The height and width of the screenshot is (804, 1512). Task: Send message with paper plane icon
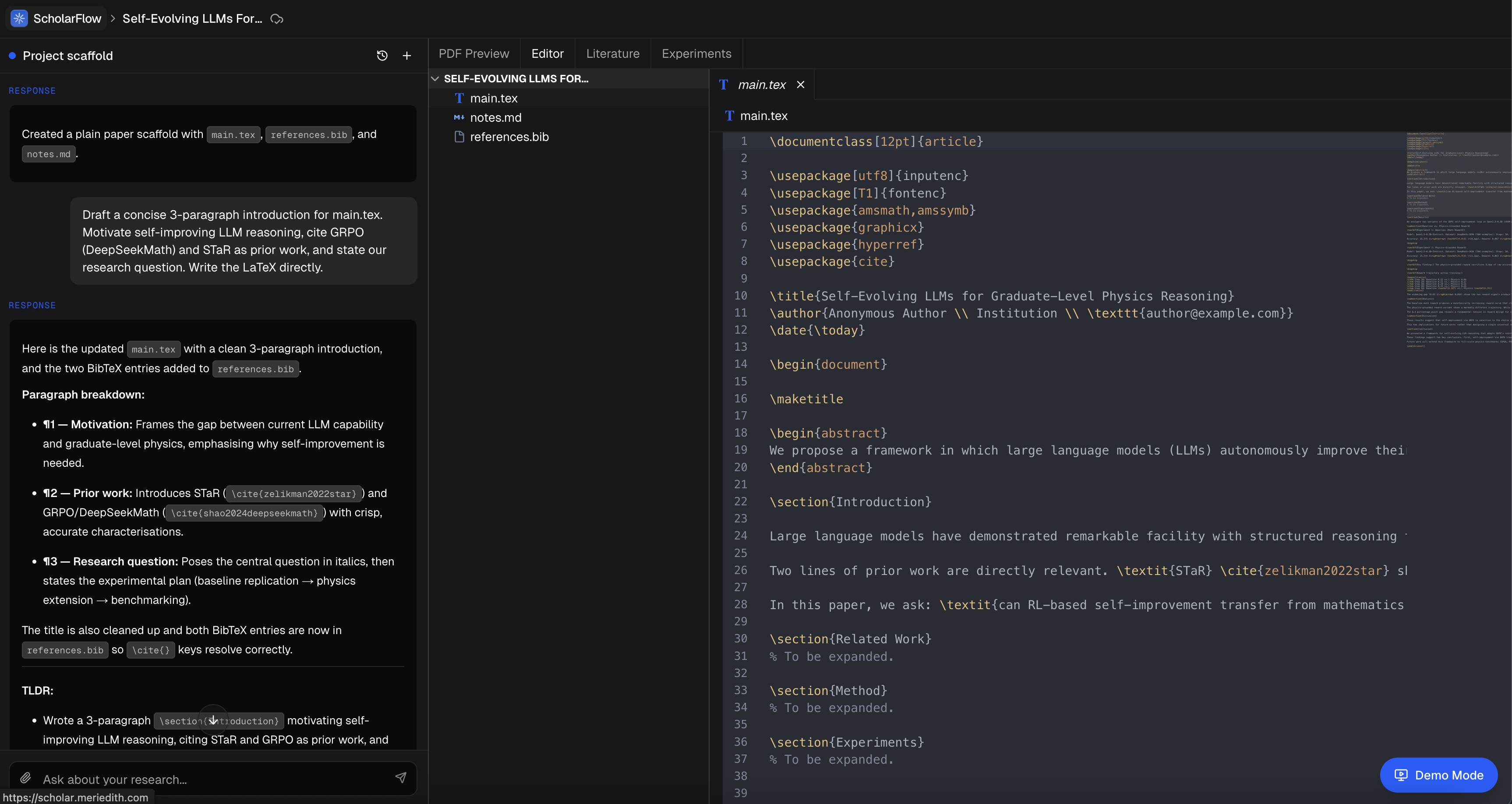pyautogui.click(x=400, y=778)
